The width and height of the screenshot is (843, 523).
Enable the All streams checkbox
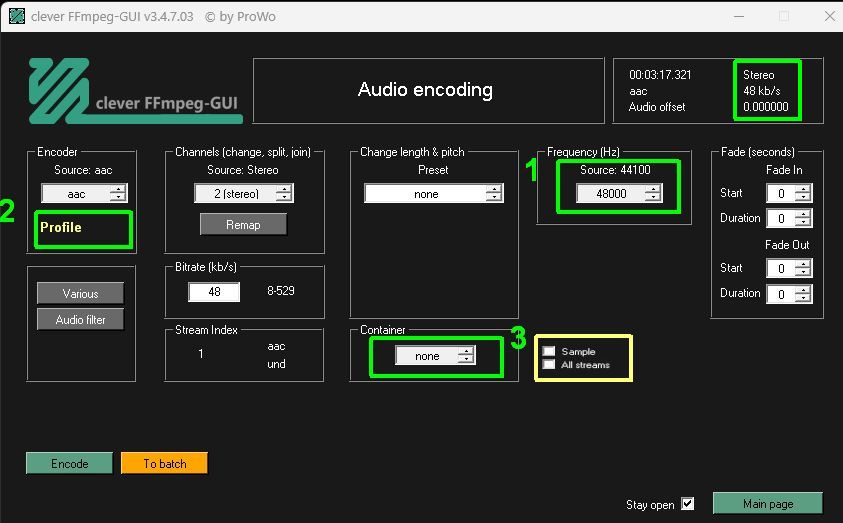click(549, 364)
